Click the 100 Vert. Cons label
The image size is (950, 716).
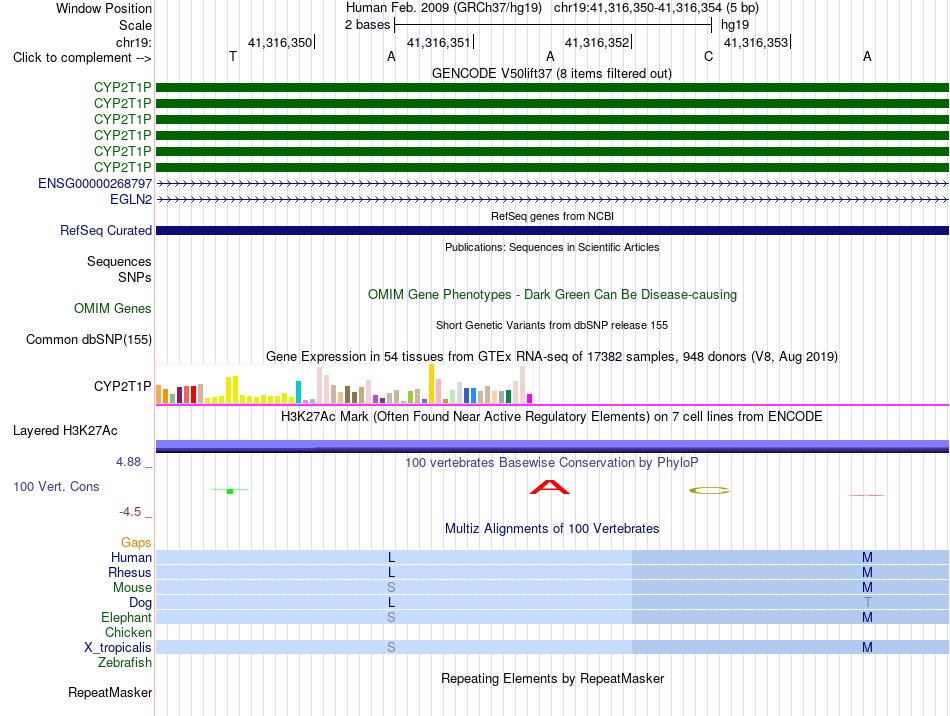coord(56,486)
